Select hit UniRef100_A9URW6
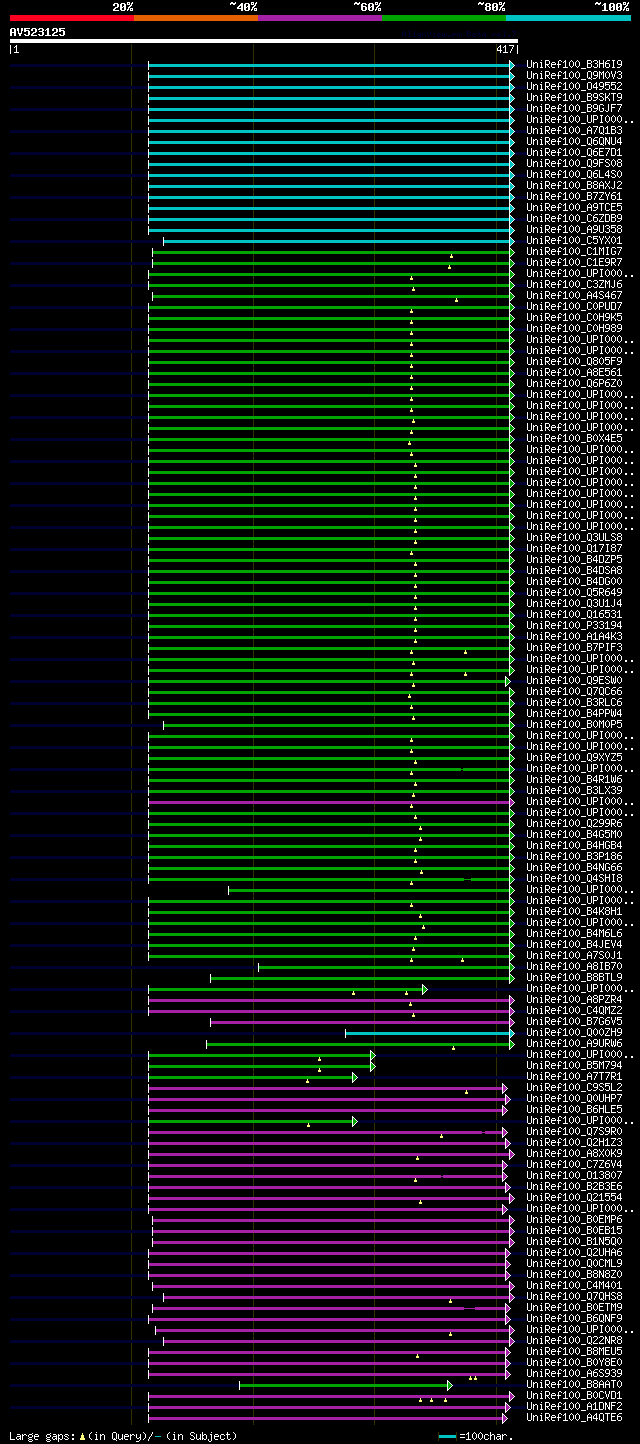Screen dimensions: 640x1444 point(574,1043)
